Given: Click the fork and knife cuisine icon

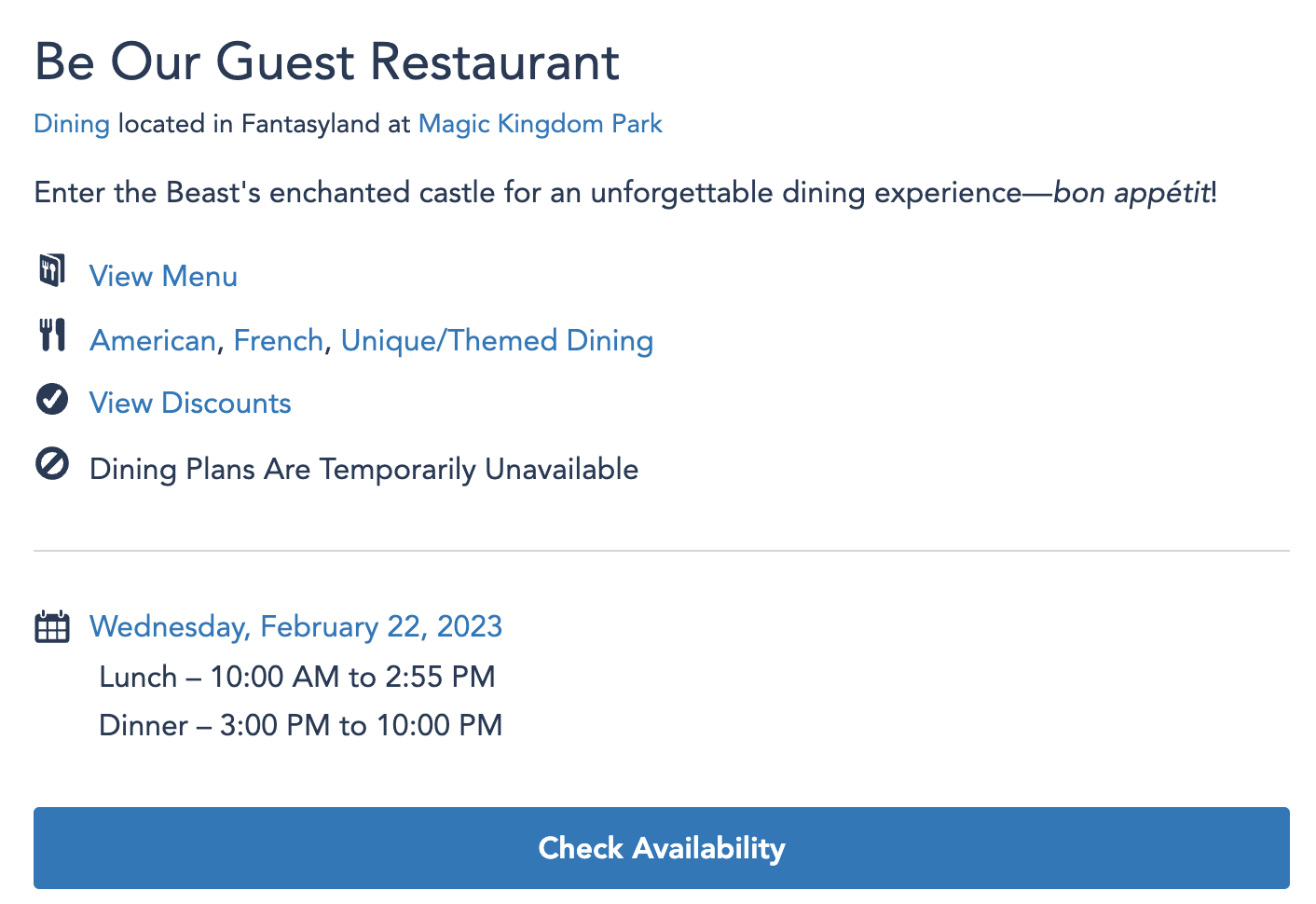Looking at the screenshot, I should [x=52, y=335].
